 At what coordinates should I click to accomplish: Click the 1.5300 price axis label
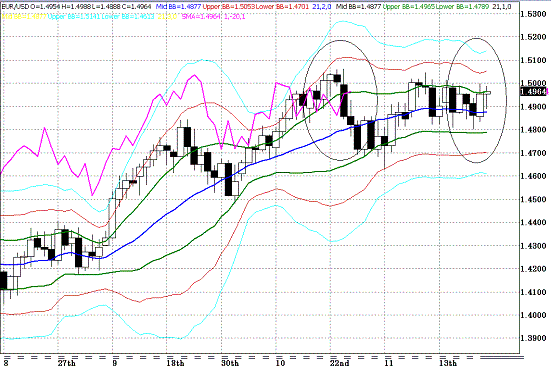(534, 14)
